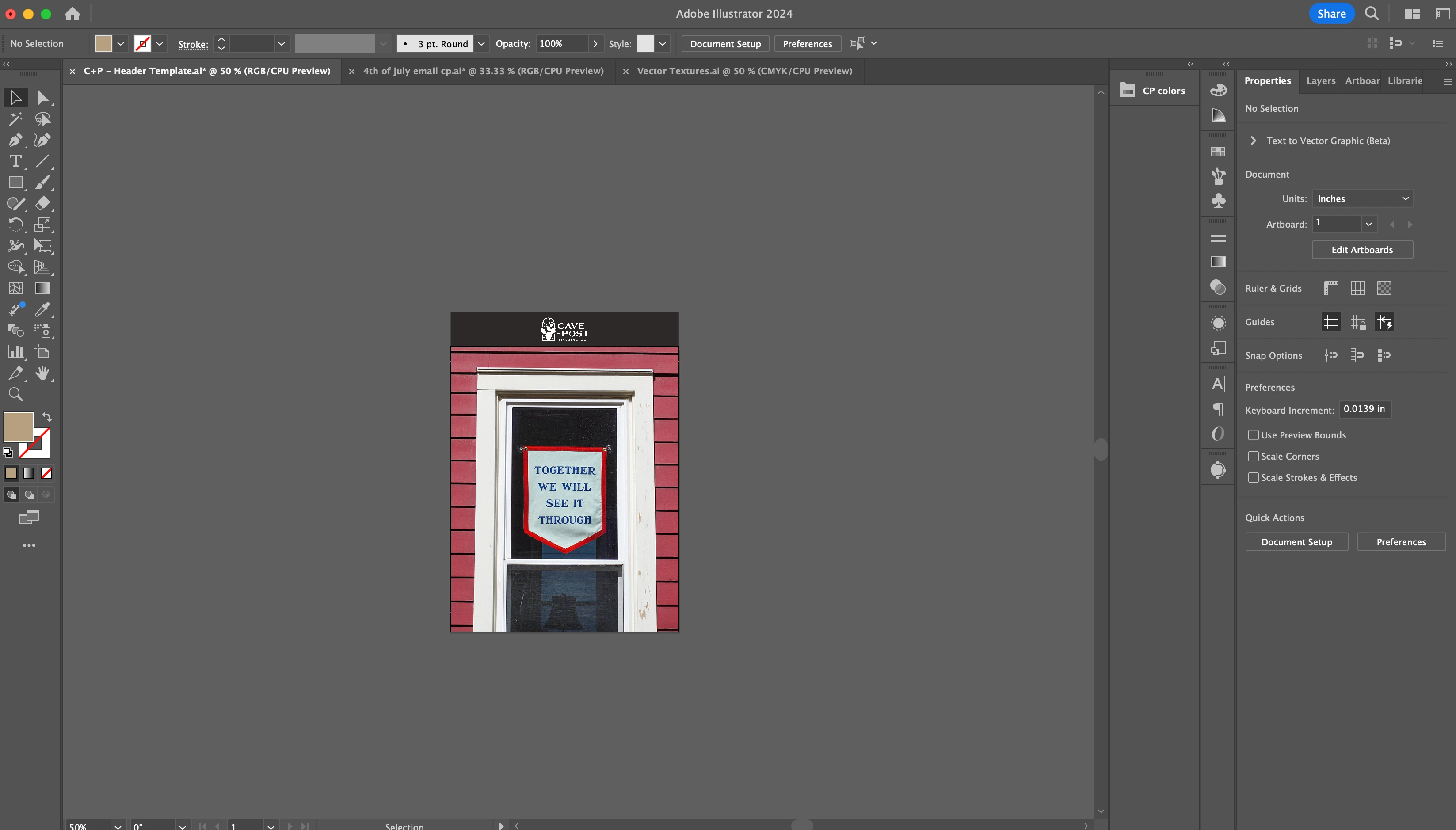Click the blue Share button
Screen dimensions: 1456x830
click(x=1331, y=14)
